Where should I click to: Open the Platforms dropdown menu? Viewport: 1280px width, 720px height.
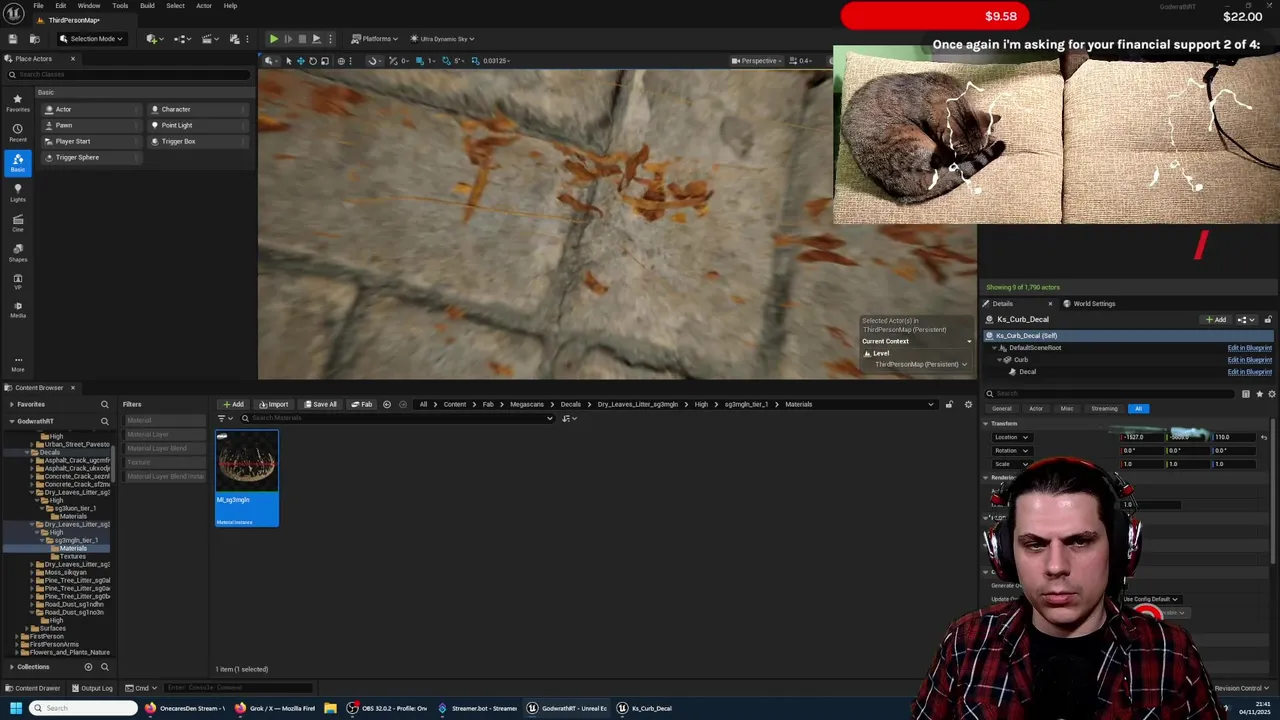tap(375, 39)
